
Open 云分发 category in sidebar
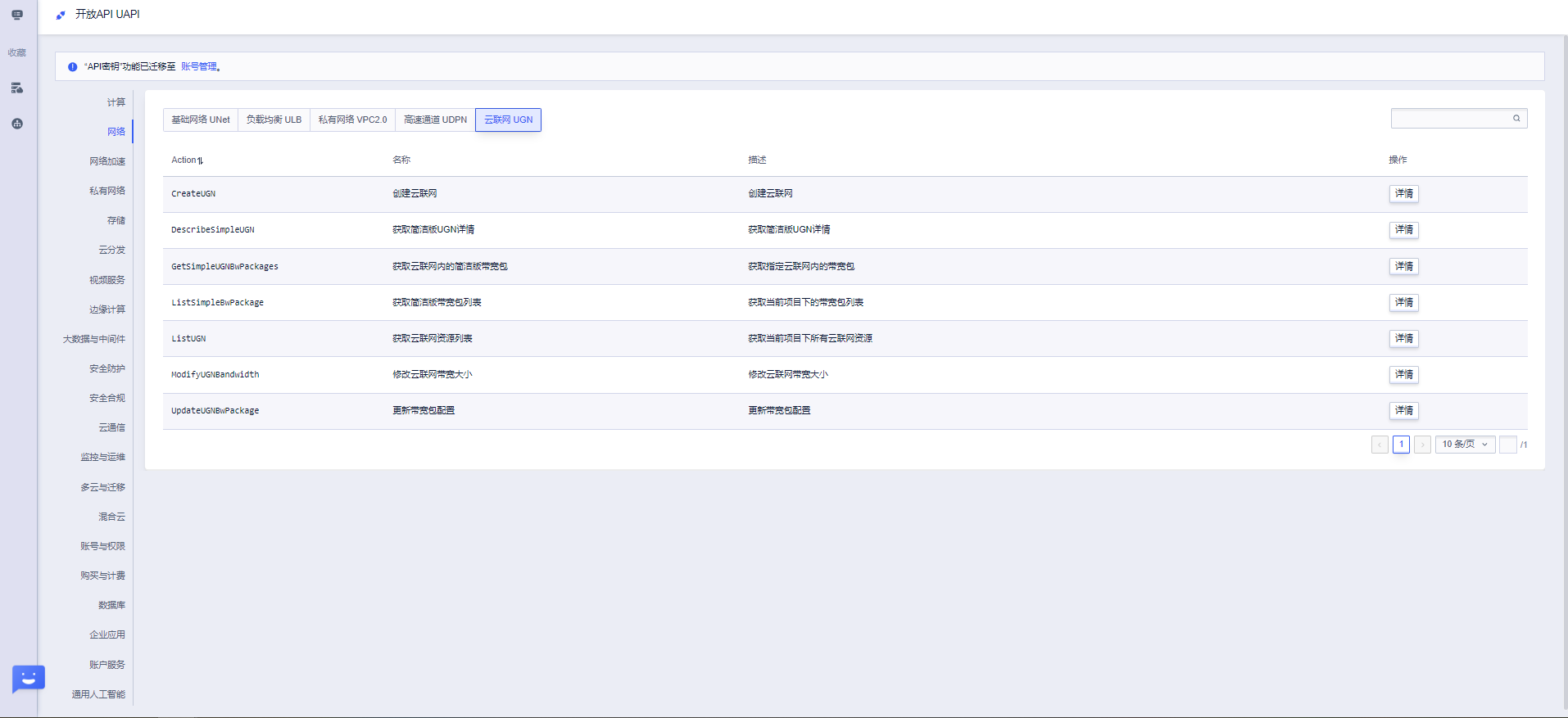pyautogui.click(x=112, y=250)
